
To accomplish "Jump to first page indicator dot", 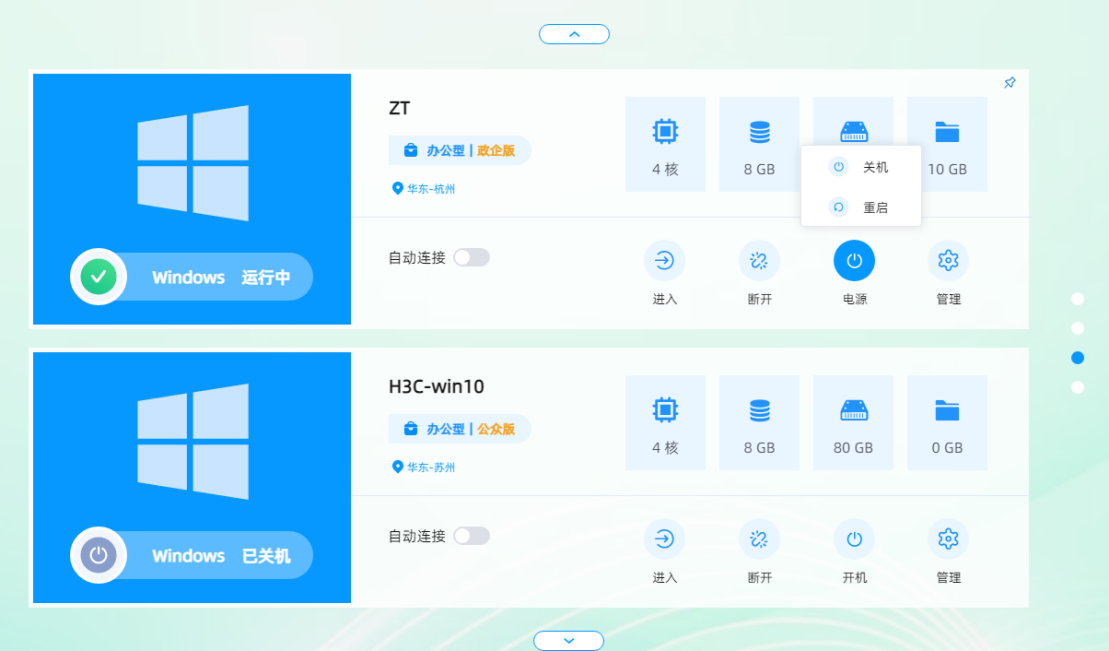I will point(1078,299).
